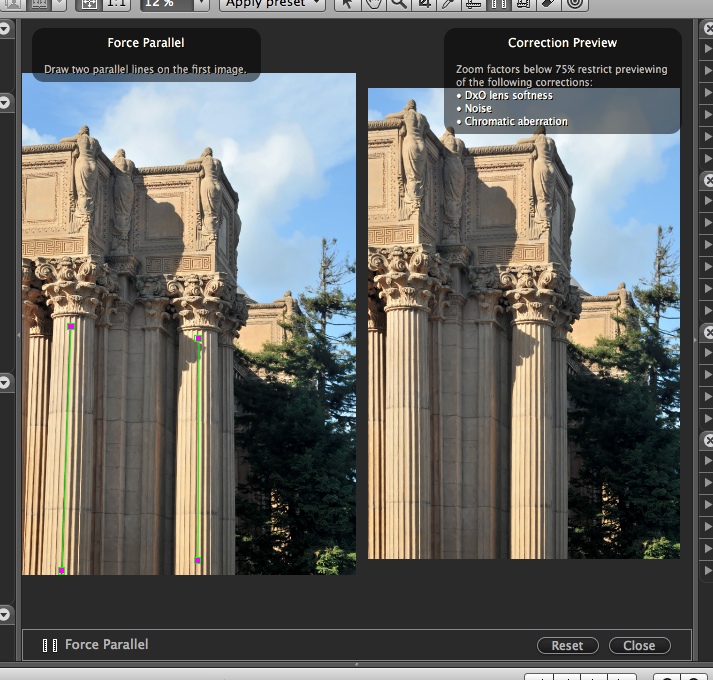This screenshot has width=713, height=680.
Task: Select the pointer arrow tool
Action: [x=346, y=3]
